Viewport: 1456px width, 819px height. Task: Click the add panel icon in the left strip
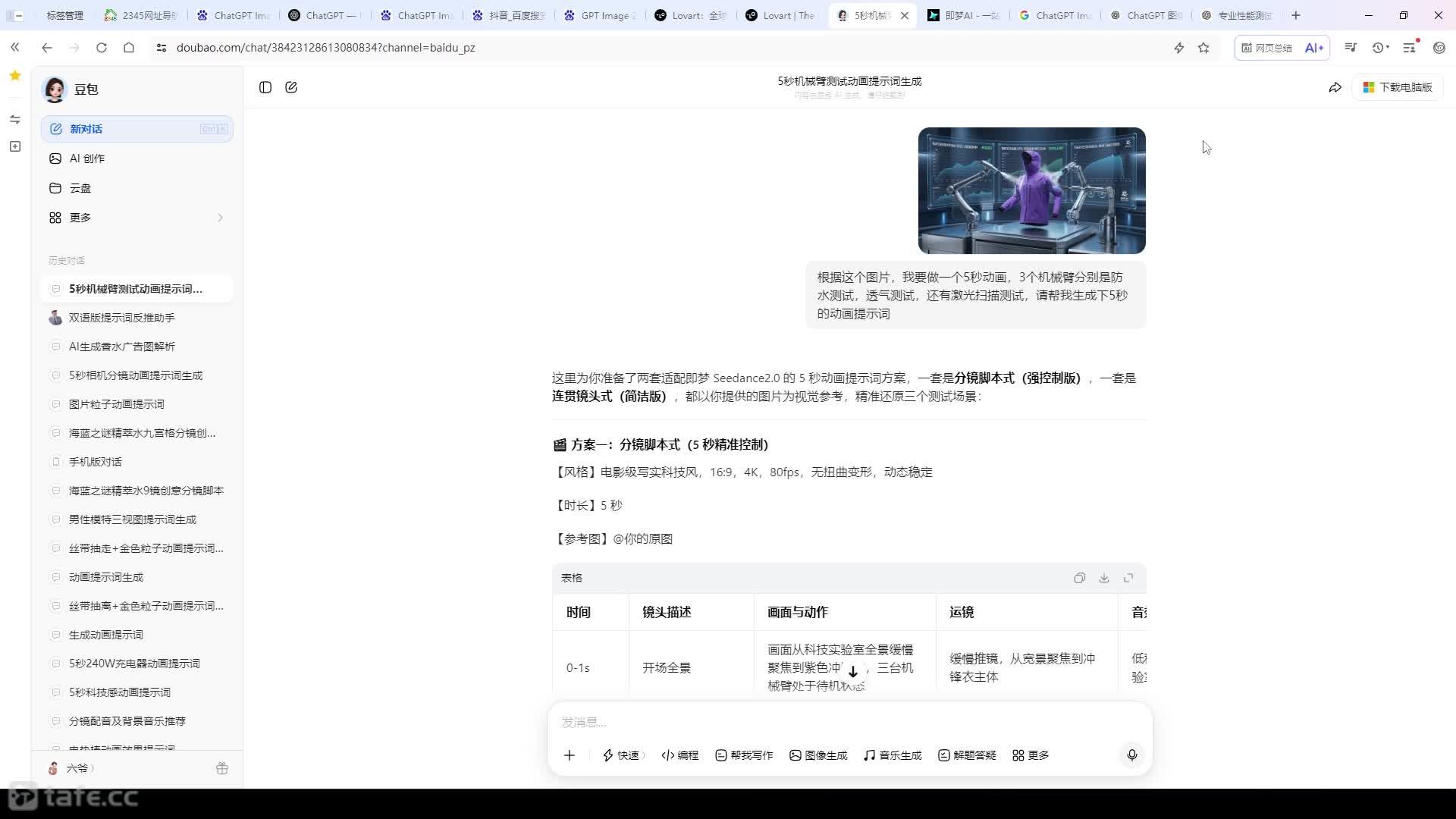click(x=15, y=146)
